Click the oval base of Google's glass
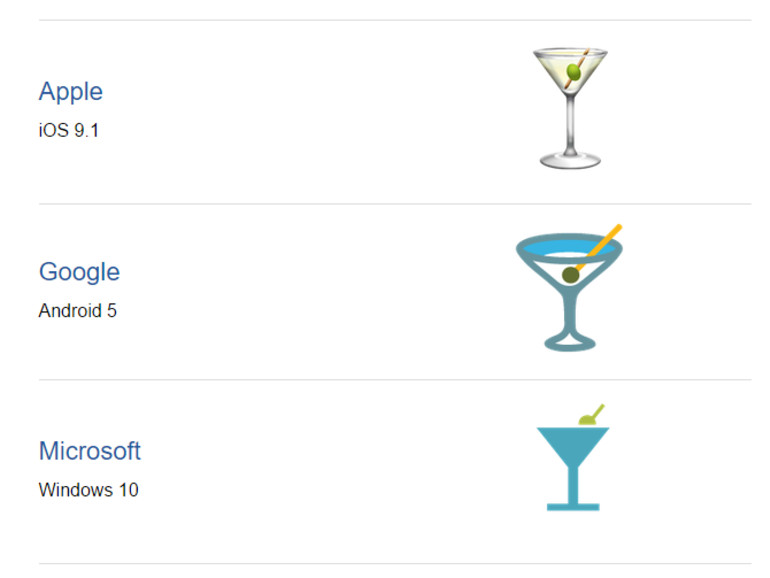Viewport: 770px width, 578px height. 570,341
